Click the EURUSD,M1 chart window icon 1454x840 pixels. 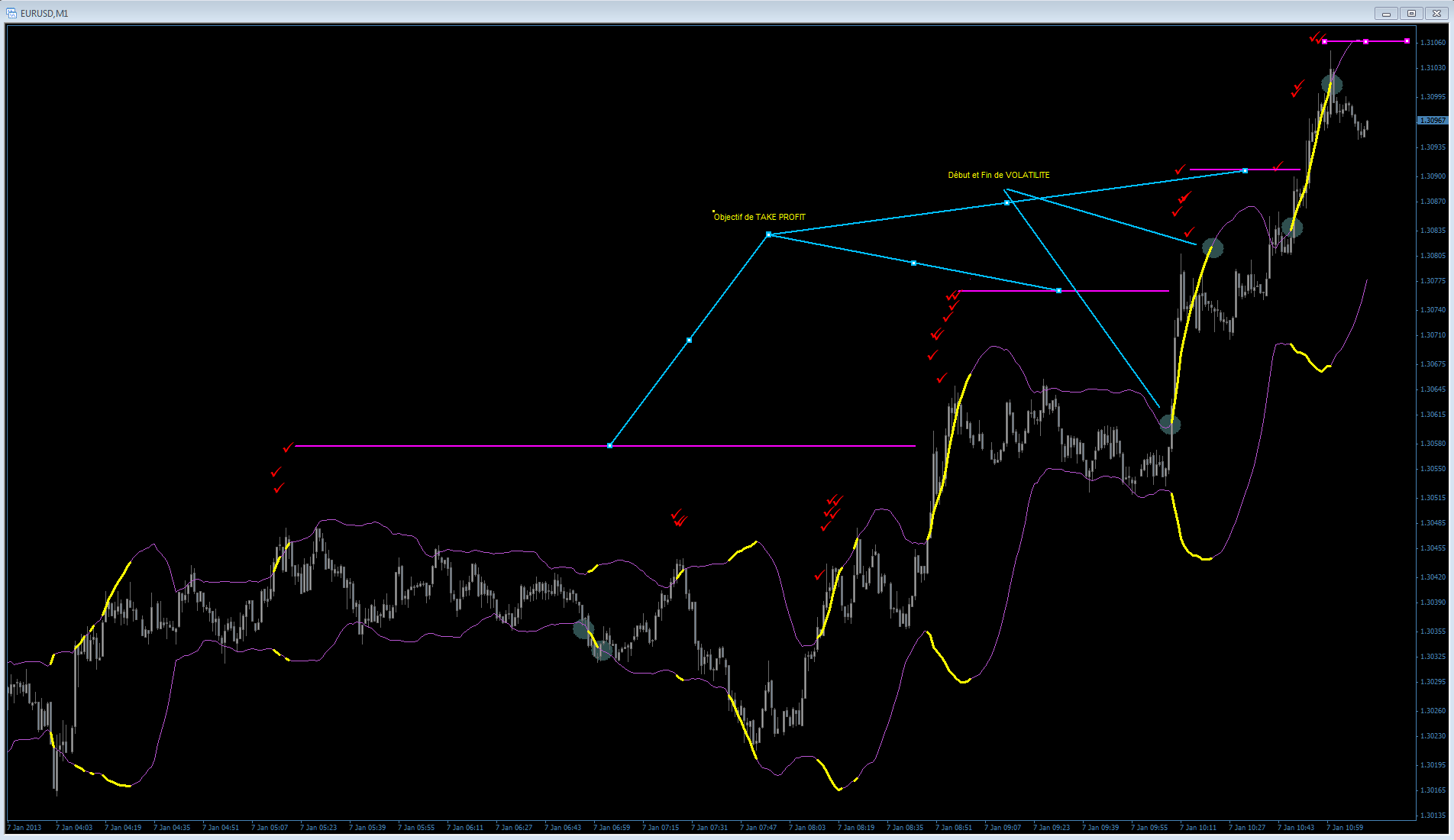[11, 13]
